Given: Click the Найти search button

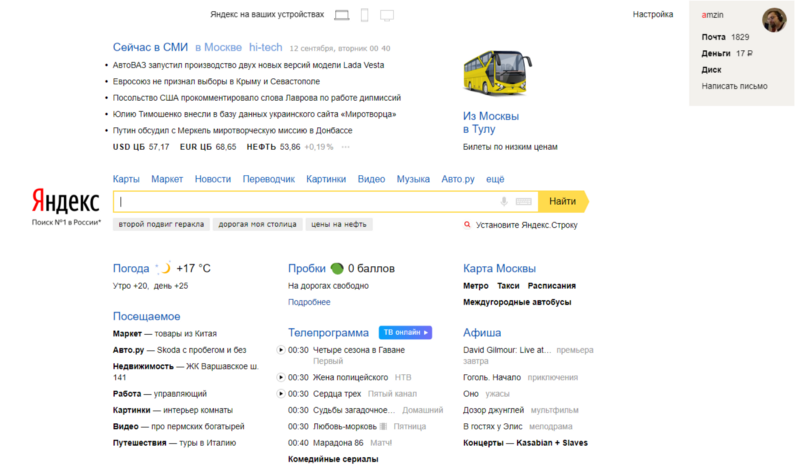Looking at the screenshot, I should pyautogui.click(x=563, y=202).
